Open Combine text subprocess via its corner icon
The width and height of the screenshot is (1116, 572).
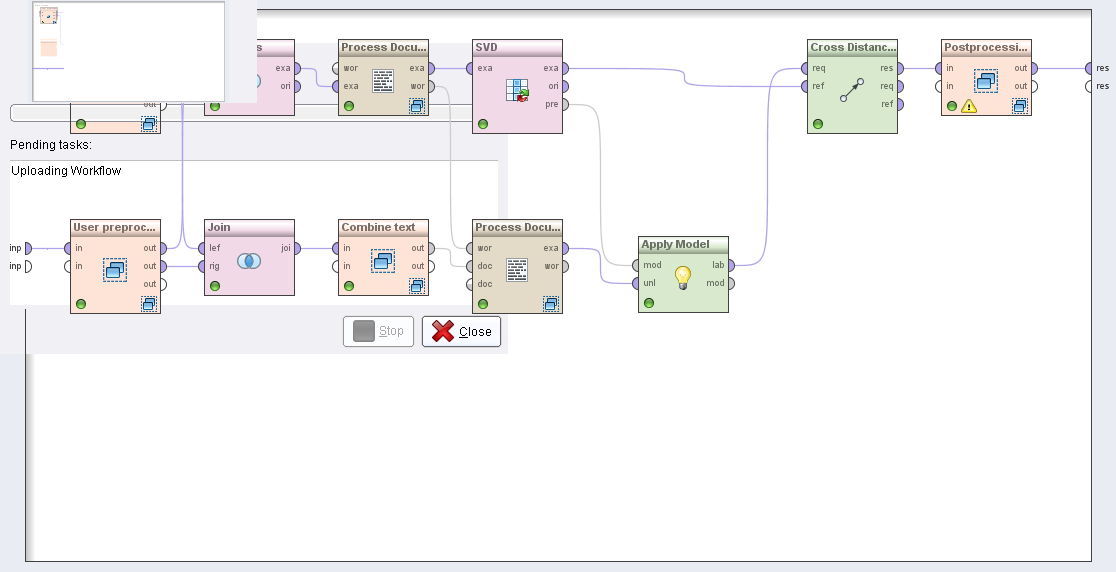417,286
